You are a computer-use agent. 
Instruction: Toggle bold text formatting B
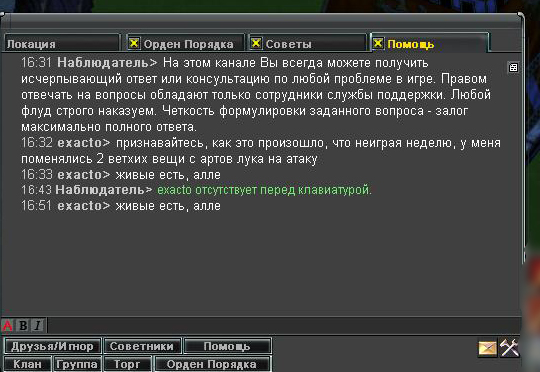(x=23, y=325)
